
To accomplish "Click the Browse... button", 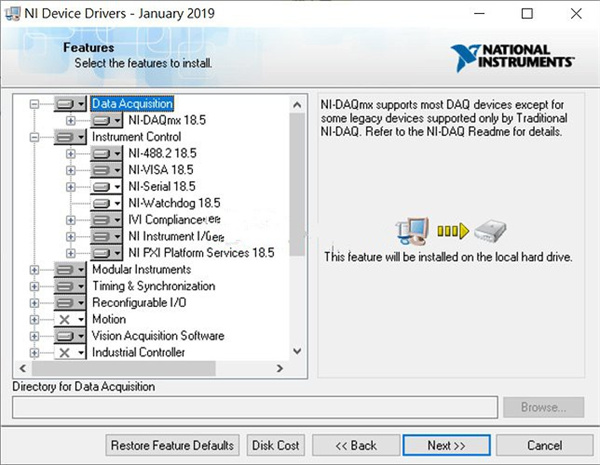I will (544, 407).
